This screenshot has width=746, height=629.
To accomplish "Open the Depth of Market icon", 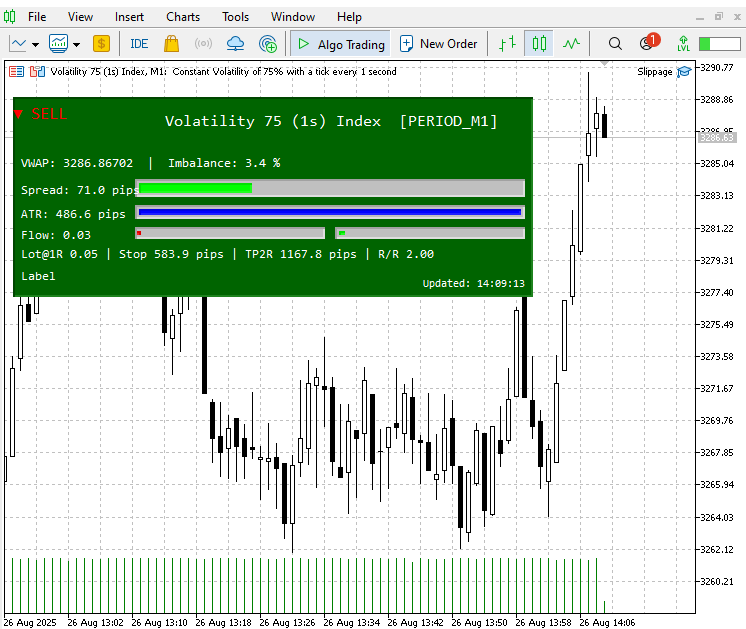I will pyautogui.click(x=37, y=71).
